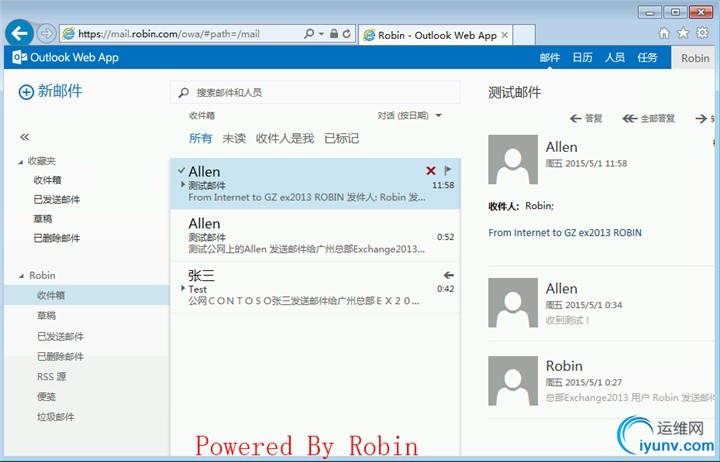Image resolution: width=720 pixels, height=462 pixels.
Task: Open 收件箱 under 收藏夹
Action: (x=47, y=180)
